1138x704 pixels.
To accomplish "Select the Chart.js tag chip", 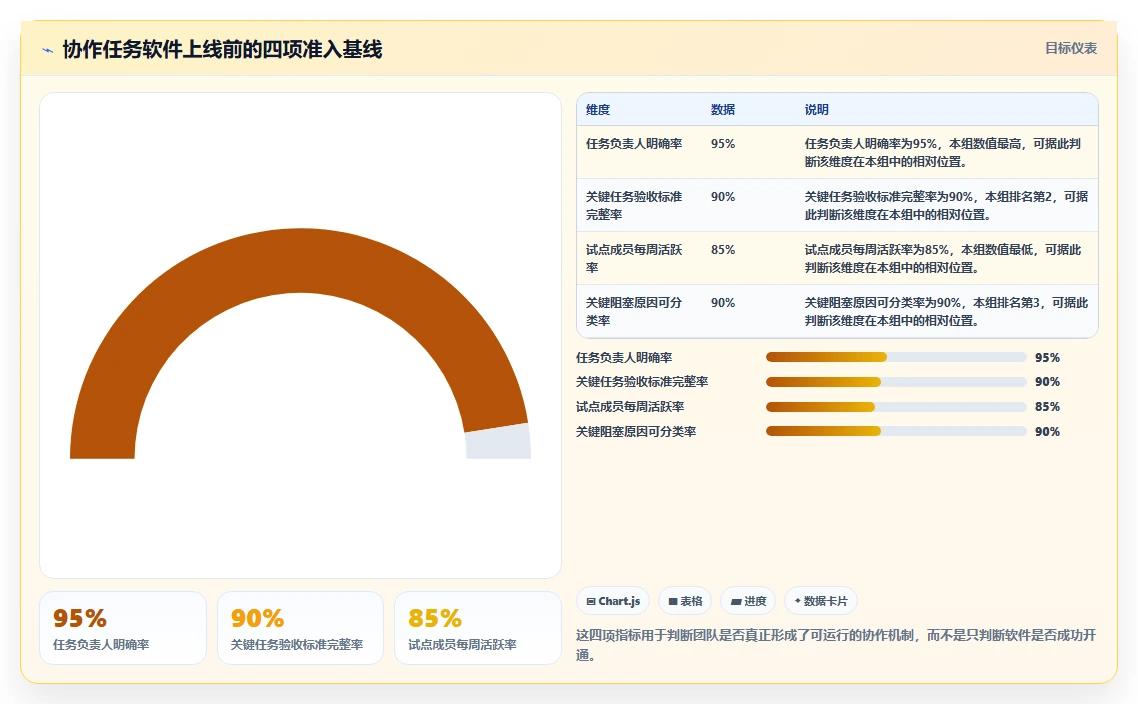I will [x=613, y=601].
